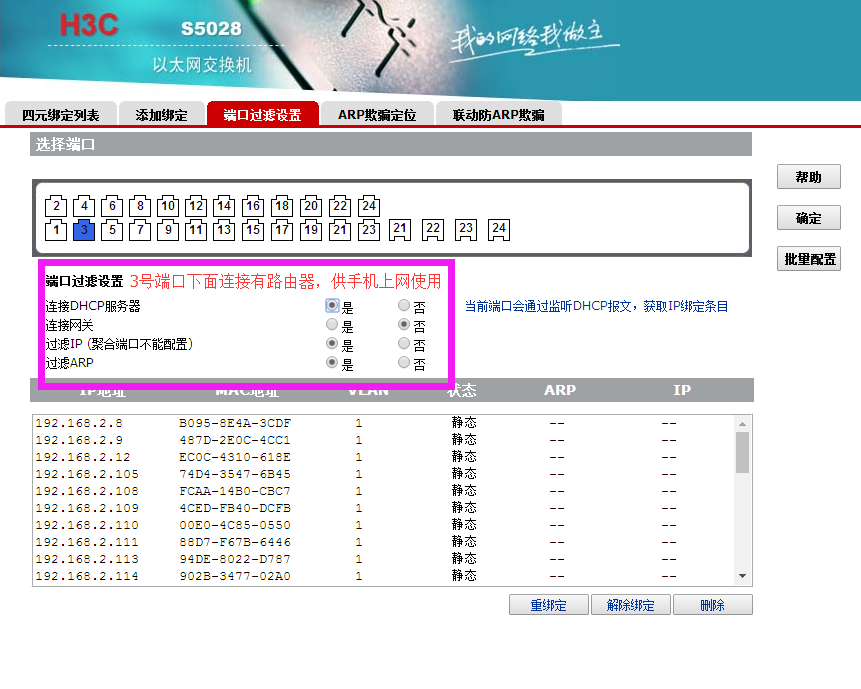Image resolution: width=861 pixels, height=689 pixels.
Task: Click the 解除绑定 button
Action: point(630,605)
